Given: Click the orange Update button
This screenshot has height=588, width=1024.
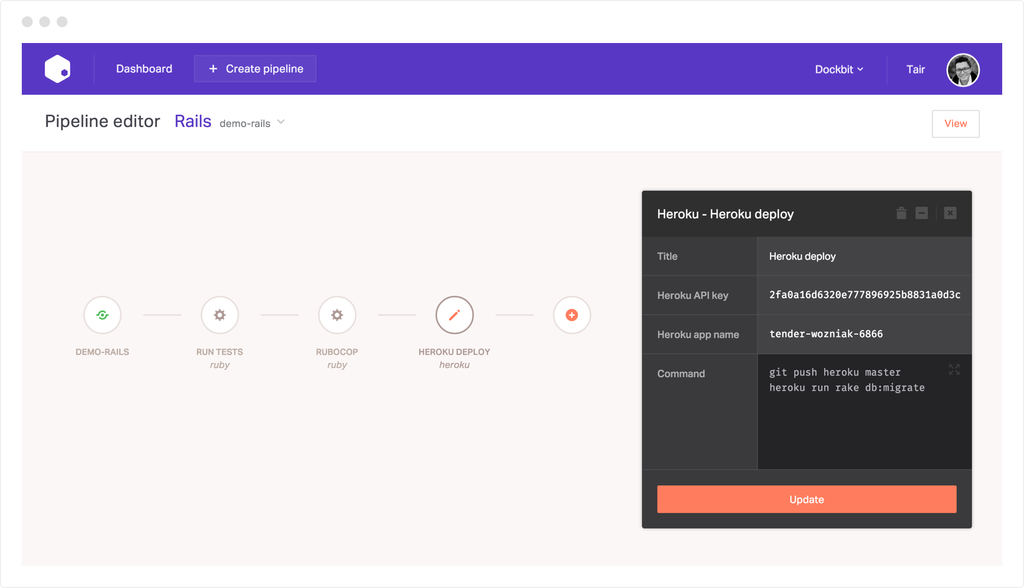Looking at the screenshot, I should [x=807, y=499].
